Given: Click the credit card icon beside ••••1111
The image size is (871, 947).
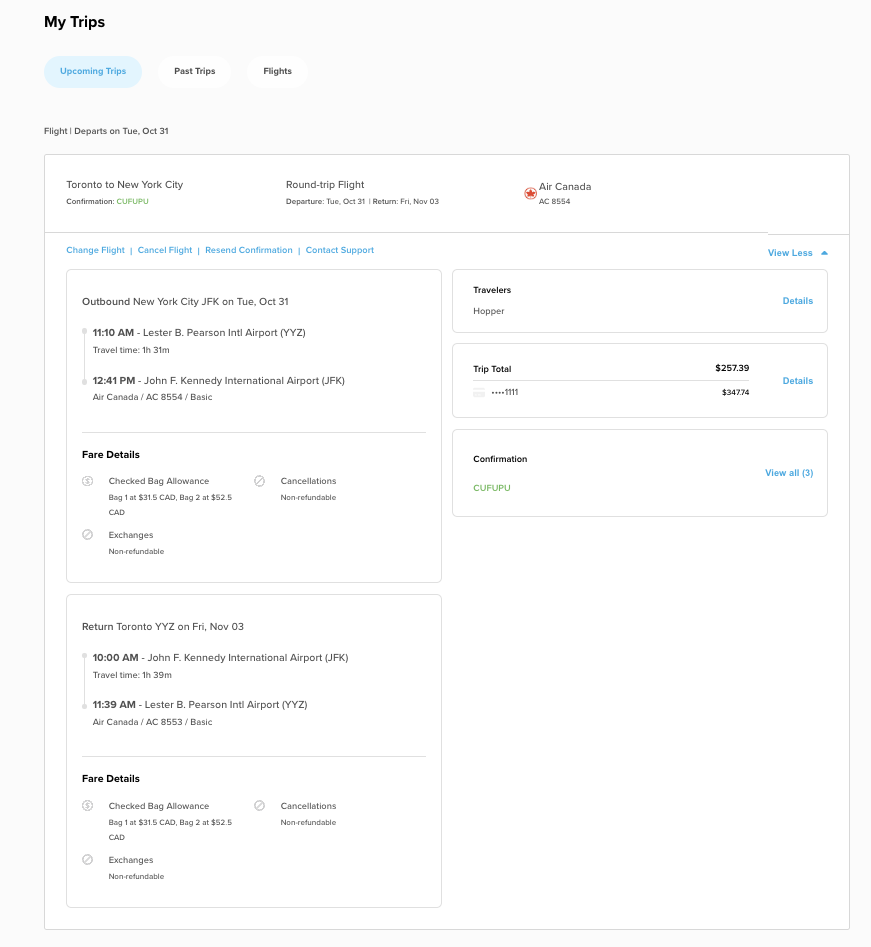Looking at the screenshot, I should click(479, 392).
